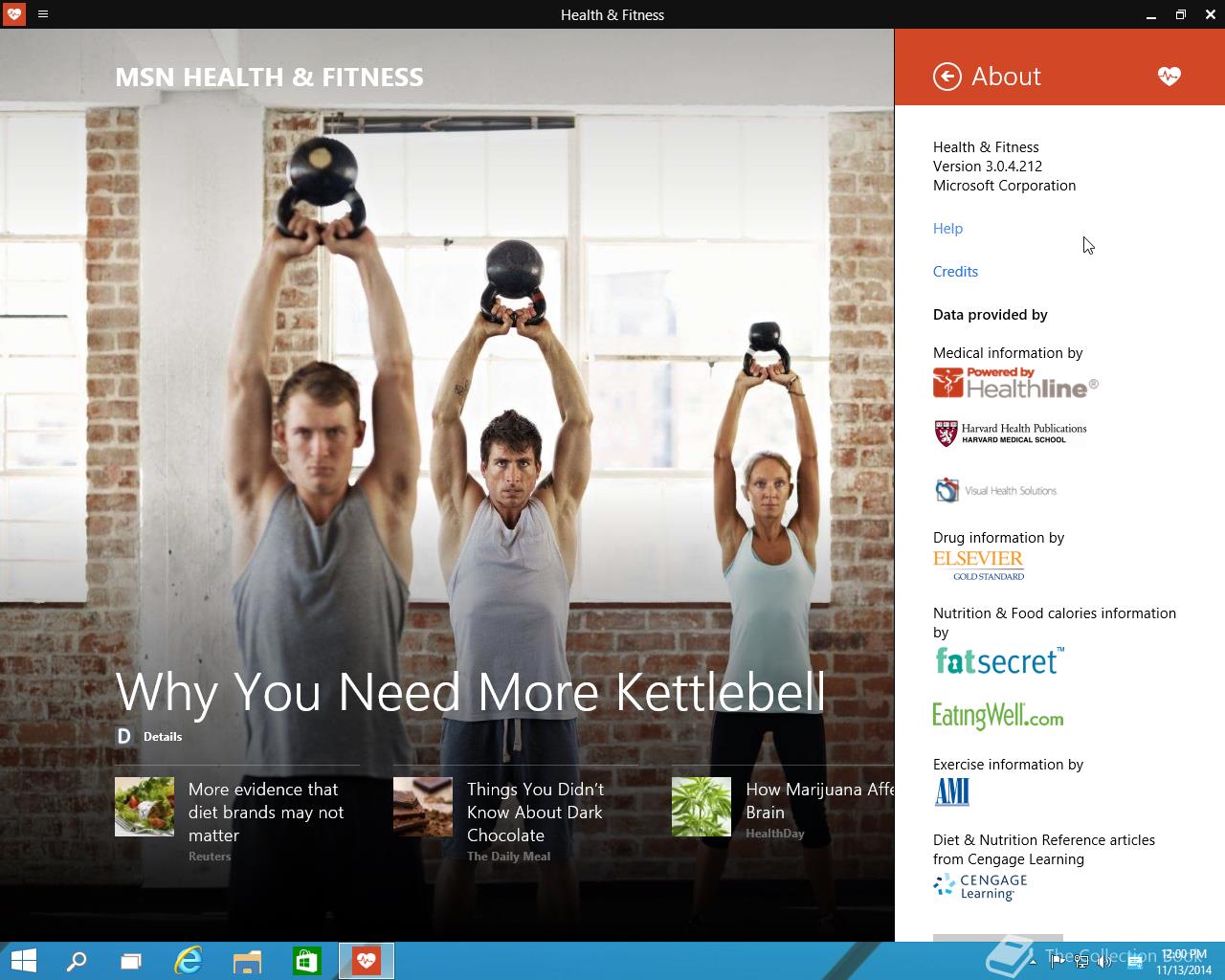This screenshot has width=1225, height=980.
Task: Click the Reuters source label
Action: [210, 857]
